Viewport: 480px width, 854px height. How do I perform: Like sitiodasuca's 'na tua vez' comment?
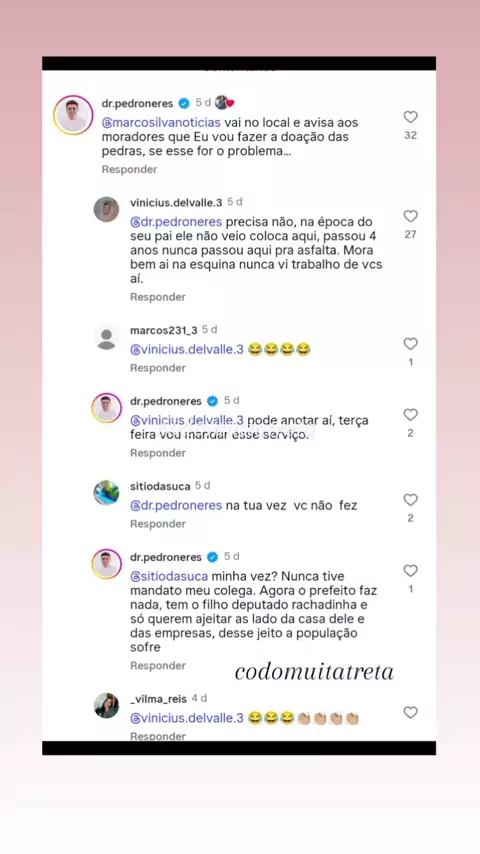coord(410,499)
